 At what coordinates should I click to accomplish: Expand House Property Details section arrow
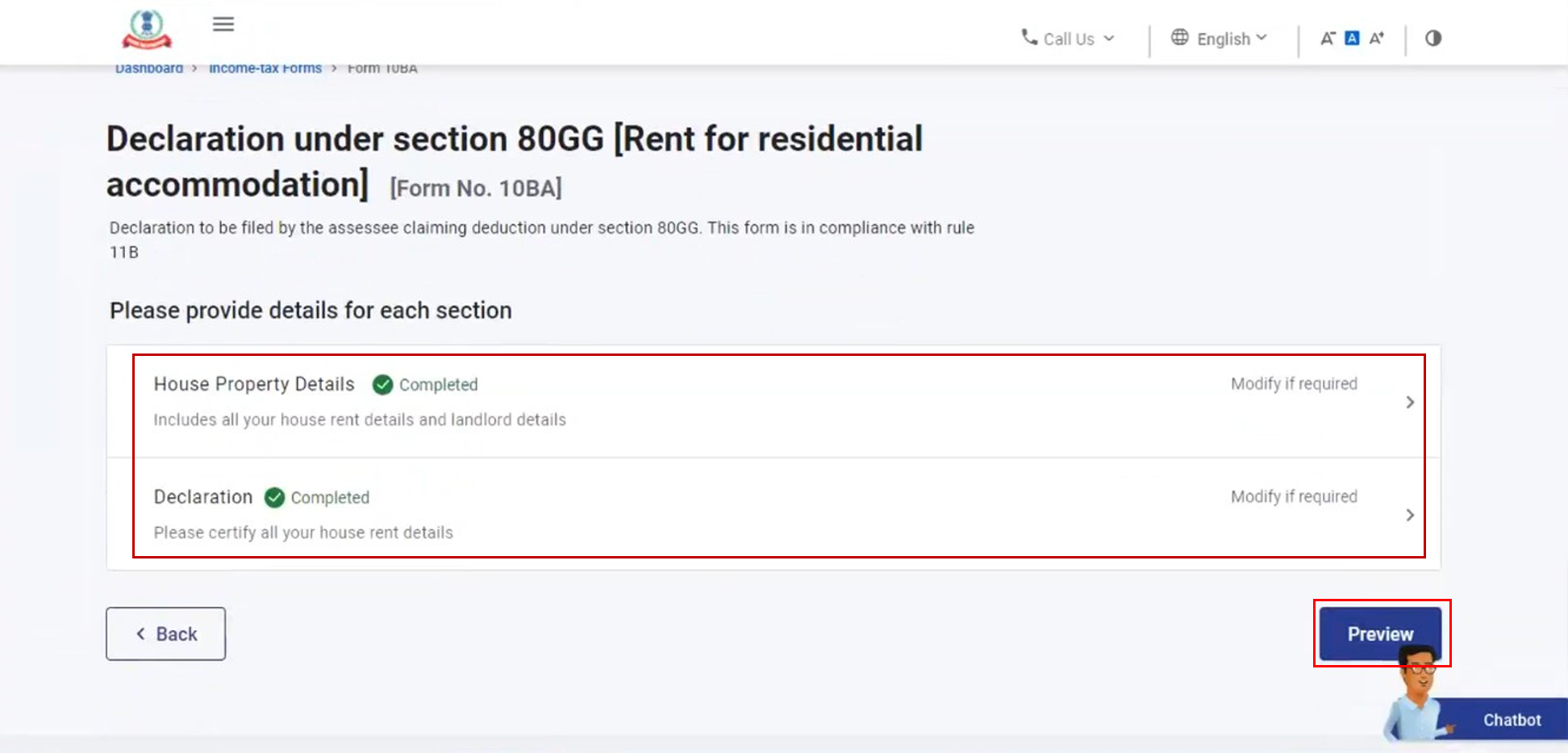1410,402
